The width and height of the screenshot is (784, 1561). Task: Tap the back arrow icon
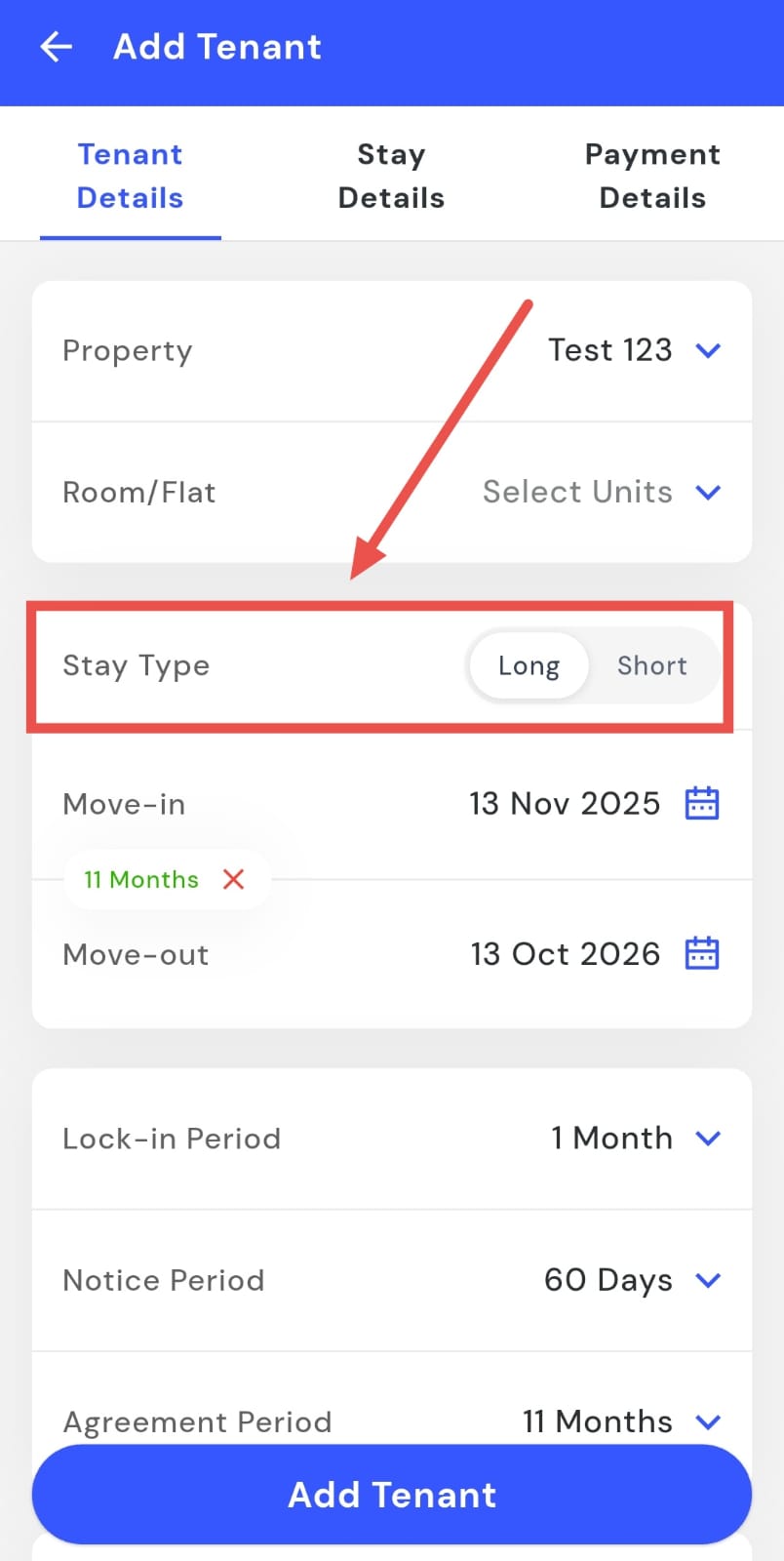57,47
